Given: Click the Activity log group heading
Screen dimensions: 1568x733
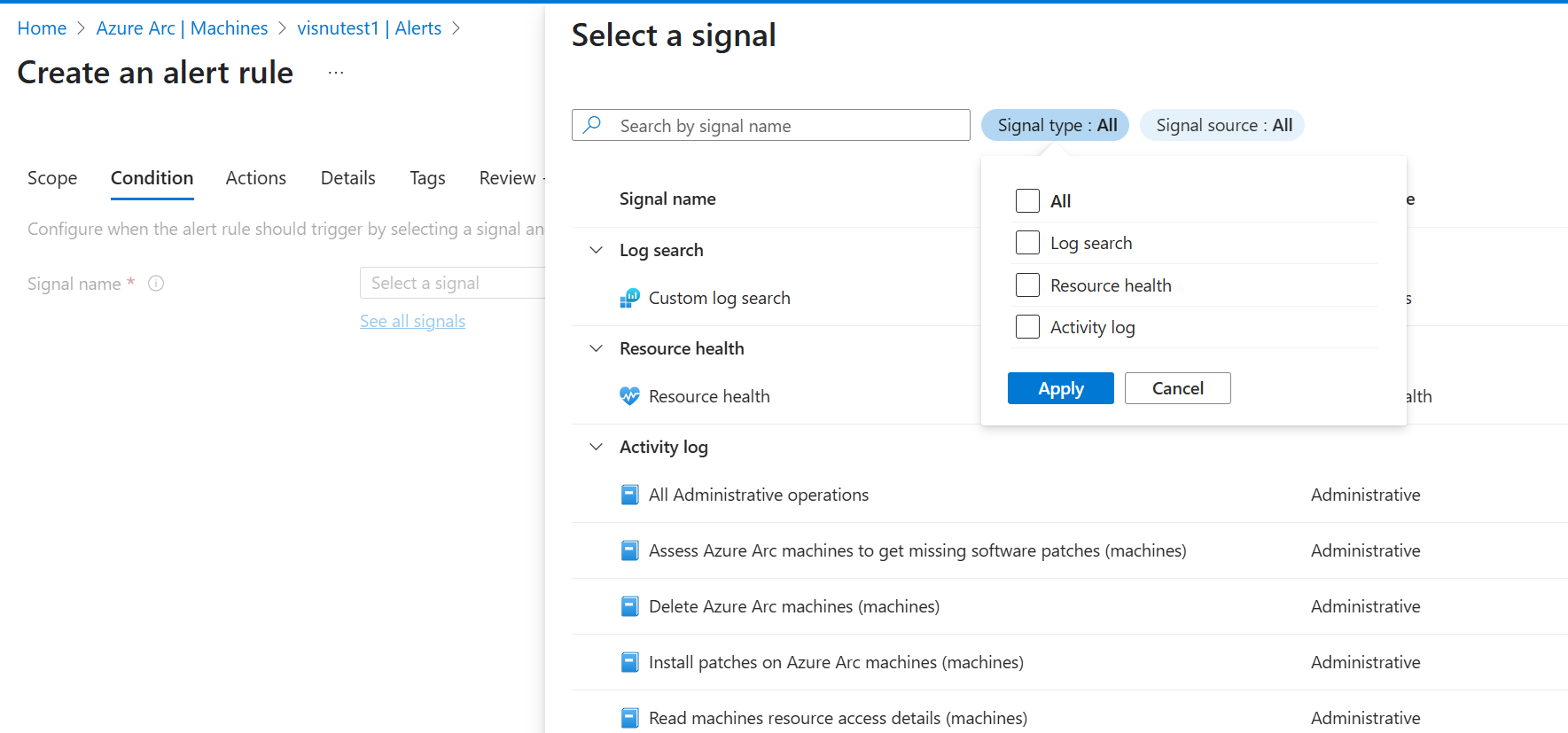Looking at the screenshot, I should [x=664, y=447].
